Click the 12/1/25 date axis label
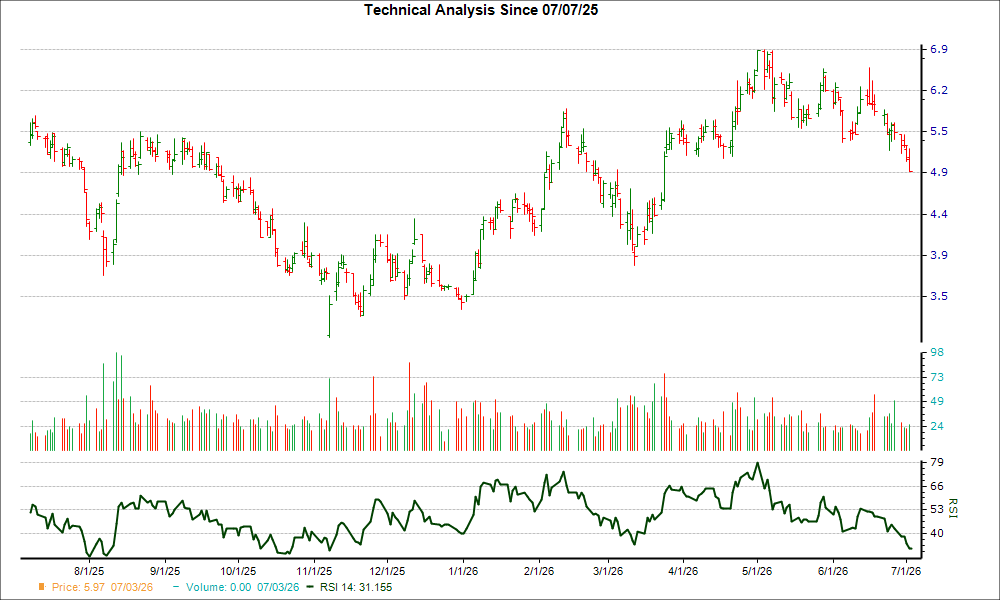The height and width of the screenshot is (600, 1000). click(x=387, y=571)
